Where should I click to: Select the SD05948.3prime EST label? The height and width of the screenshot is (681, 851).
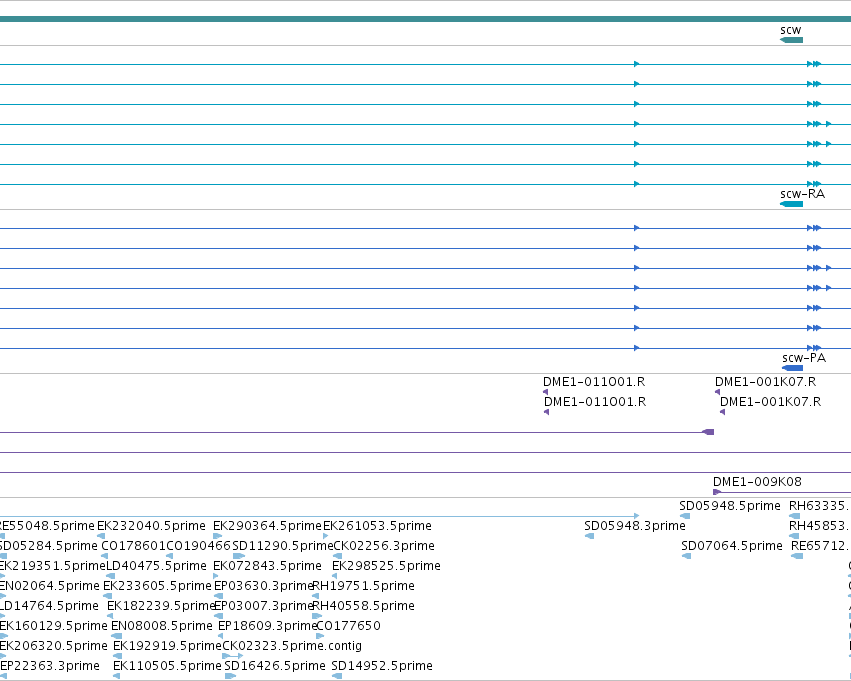coord(634,526)
